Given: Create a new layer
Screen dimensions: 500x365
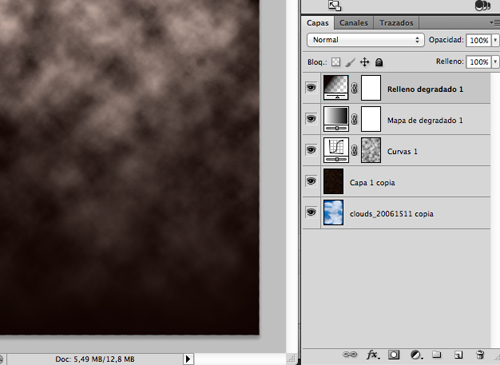Looking at the screenshot, I should point(459,355).
